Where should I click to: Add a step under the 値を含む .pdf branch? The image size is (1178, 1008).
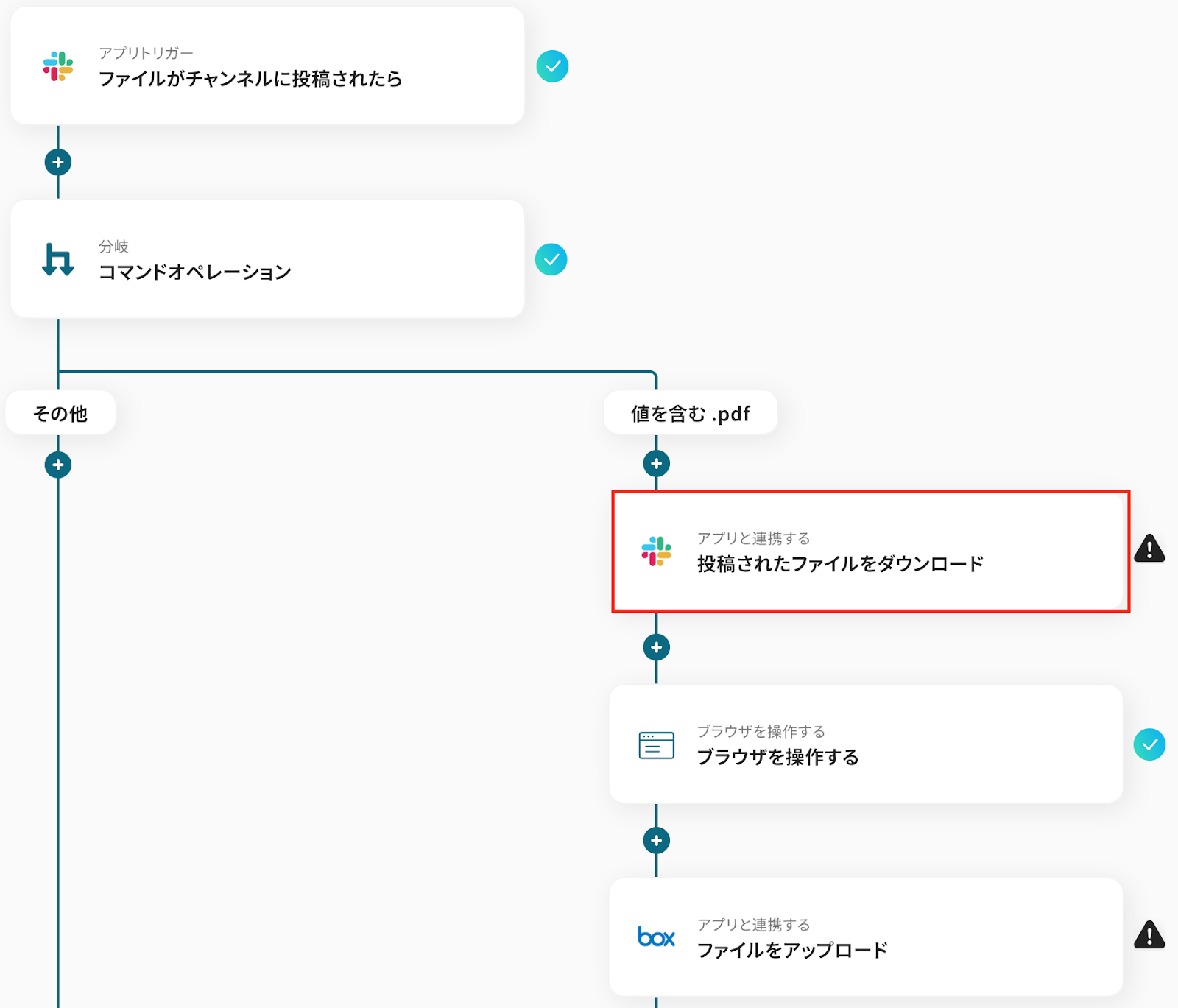[x=656, y=464]
